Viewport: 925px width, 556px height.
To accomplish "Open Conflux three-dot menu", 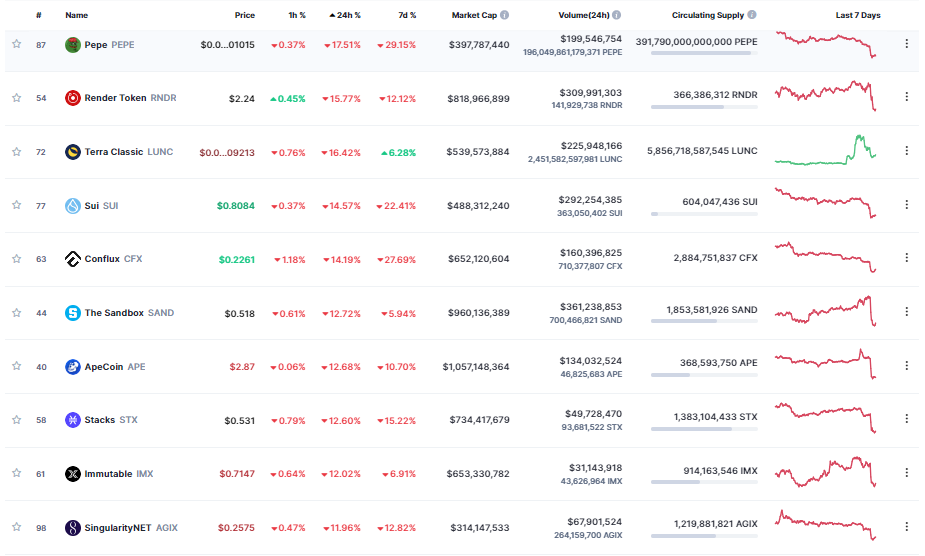I will (907, 257).
